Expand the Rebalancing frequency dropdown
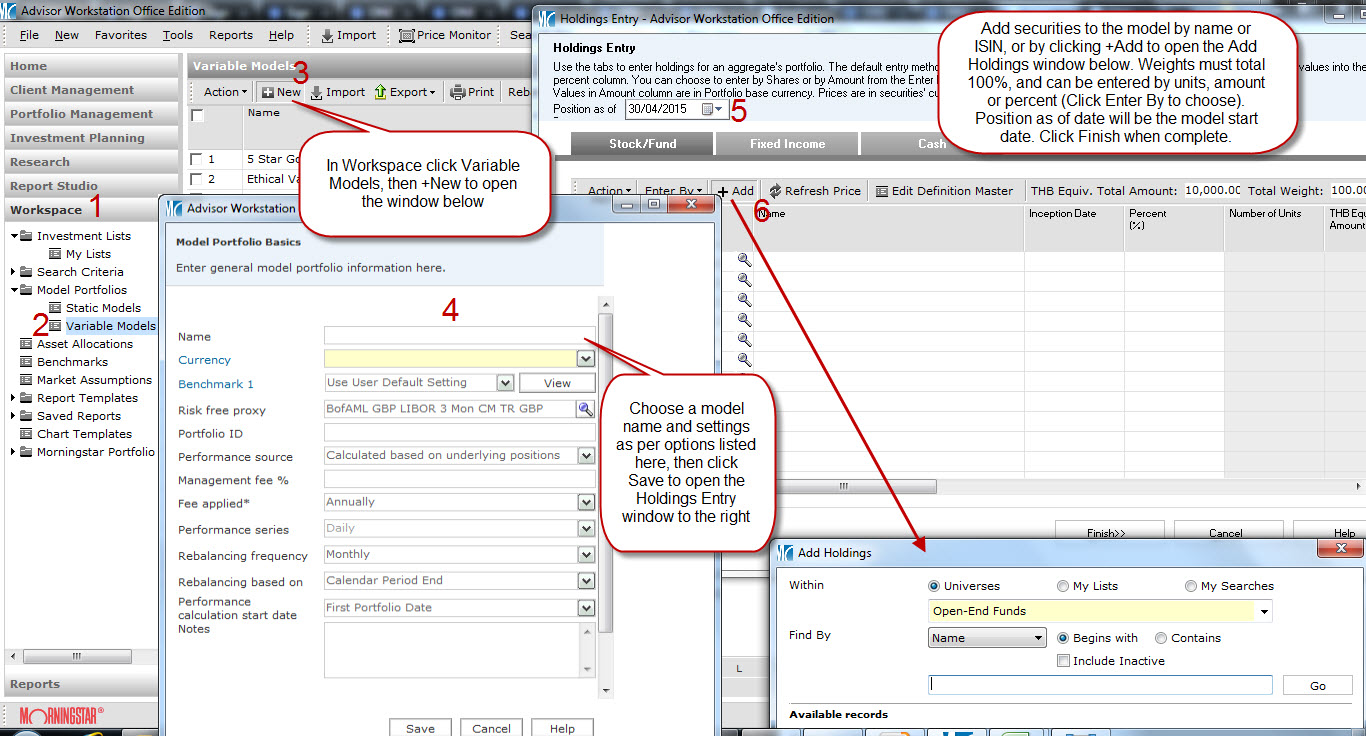 [x=586, y=555]
